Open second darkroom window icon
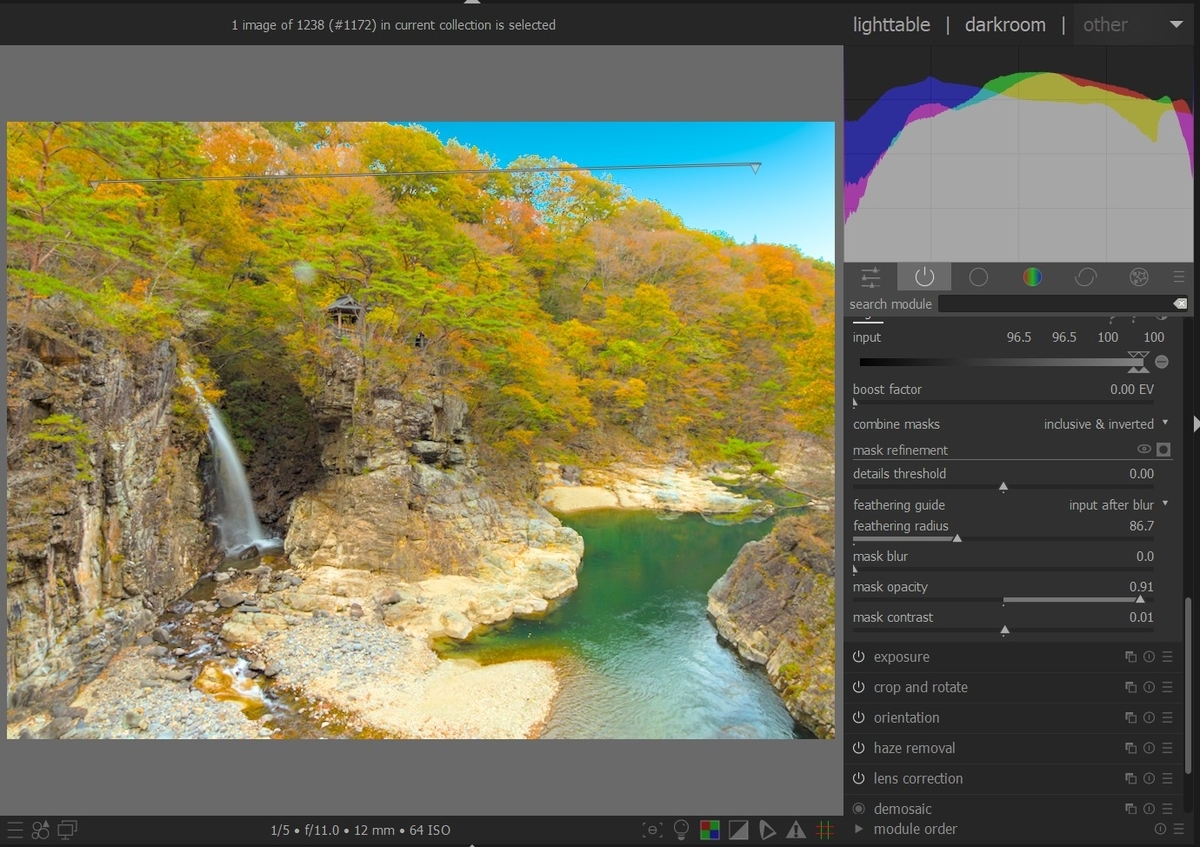The image size is (1200, 847). (x=67, y=829)
